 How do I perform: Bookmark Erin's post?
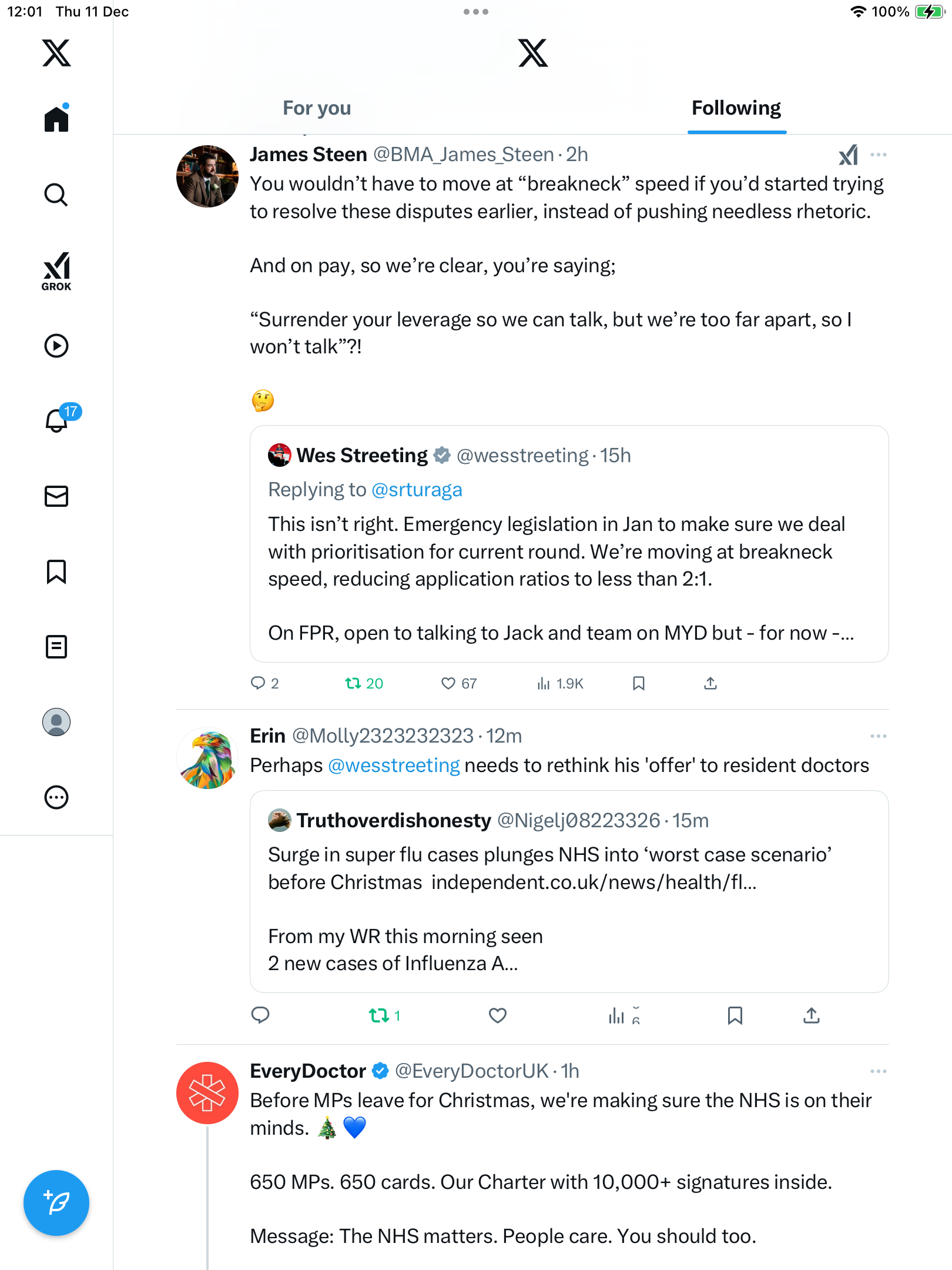(735, 1015)
